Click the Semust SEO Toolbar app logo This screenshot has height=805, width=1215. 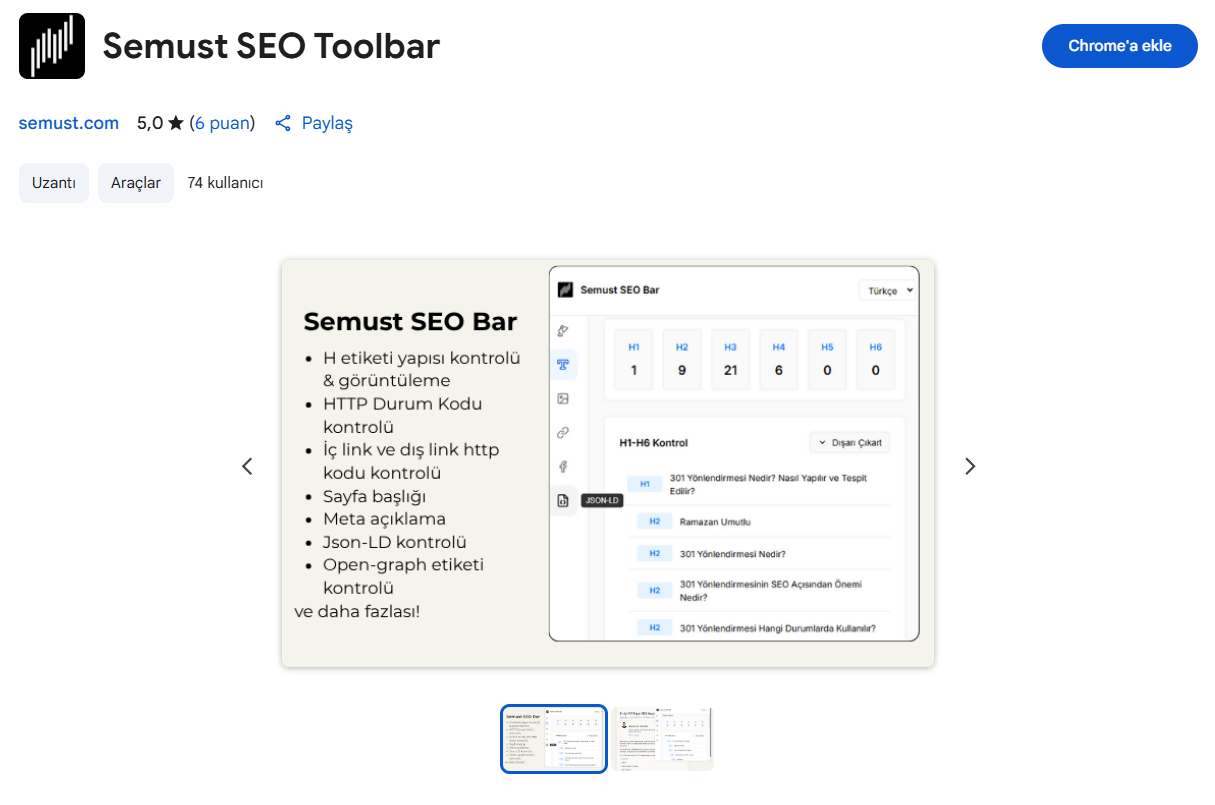click(52, 45)
